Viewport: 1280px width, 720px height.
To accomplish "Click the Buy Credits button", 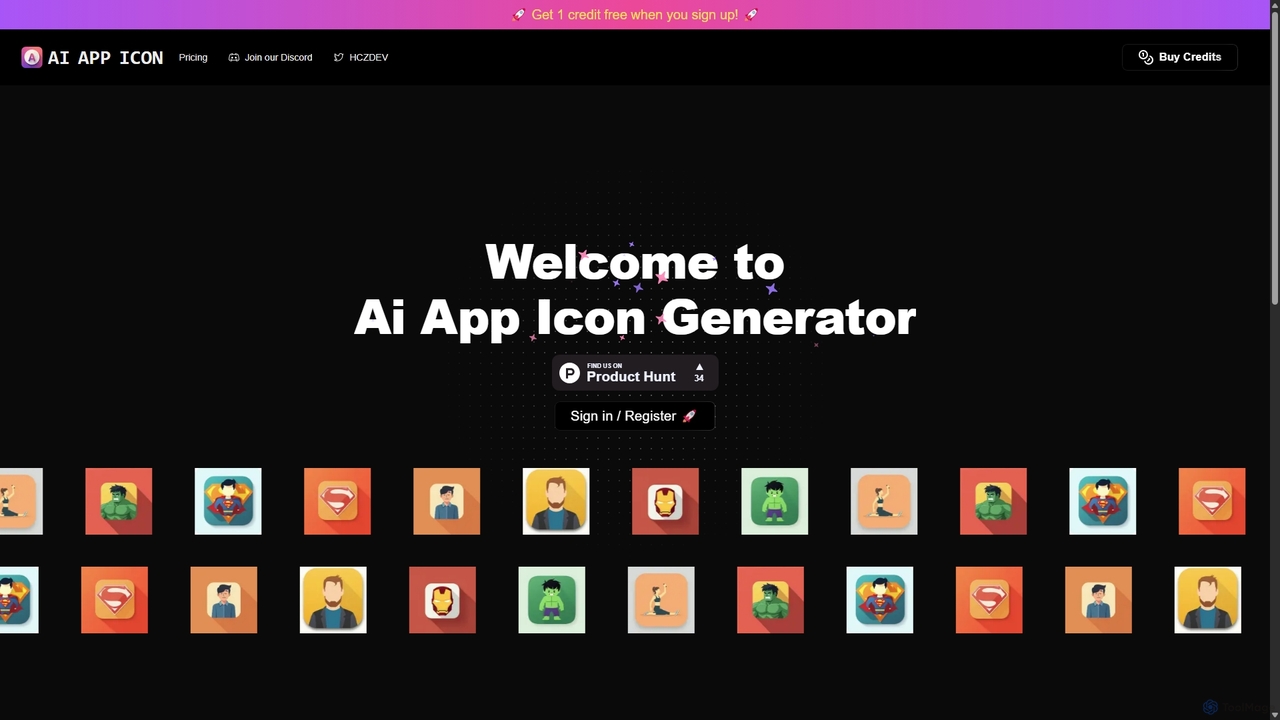I will click(x=1180, y=57).
